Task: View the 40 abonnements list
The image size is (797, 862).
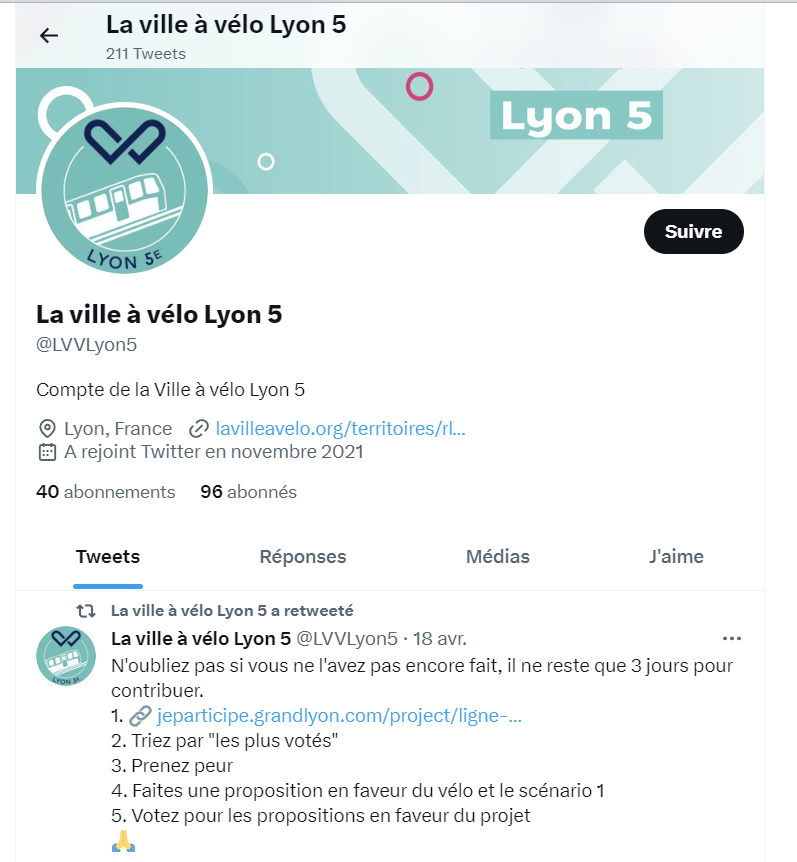Action: 106,491
